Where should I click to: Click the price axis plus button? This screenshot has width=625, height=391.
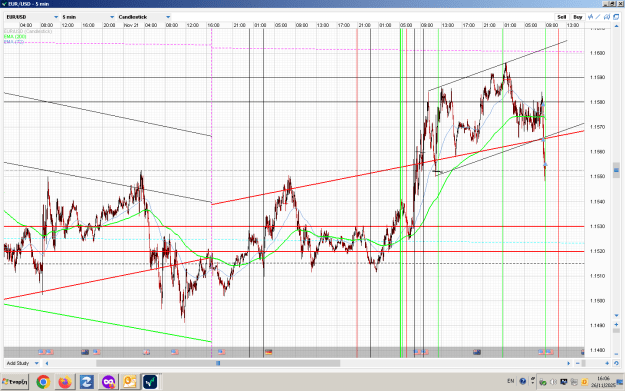[616, 324]
